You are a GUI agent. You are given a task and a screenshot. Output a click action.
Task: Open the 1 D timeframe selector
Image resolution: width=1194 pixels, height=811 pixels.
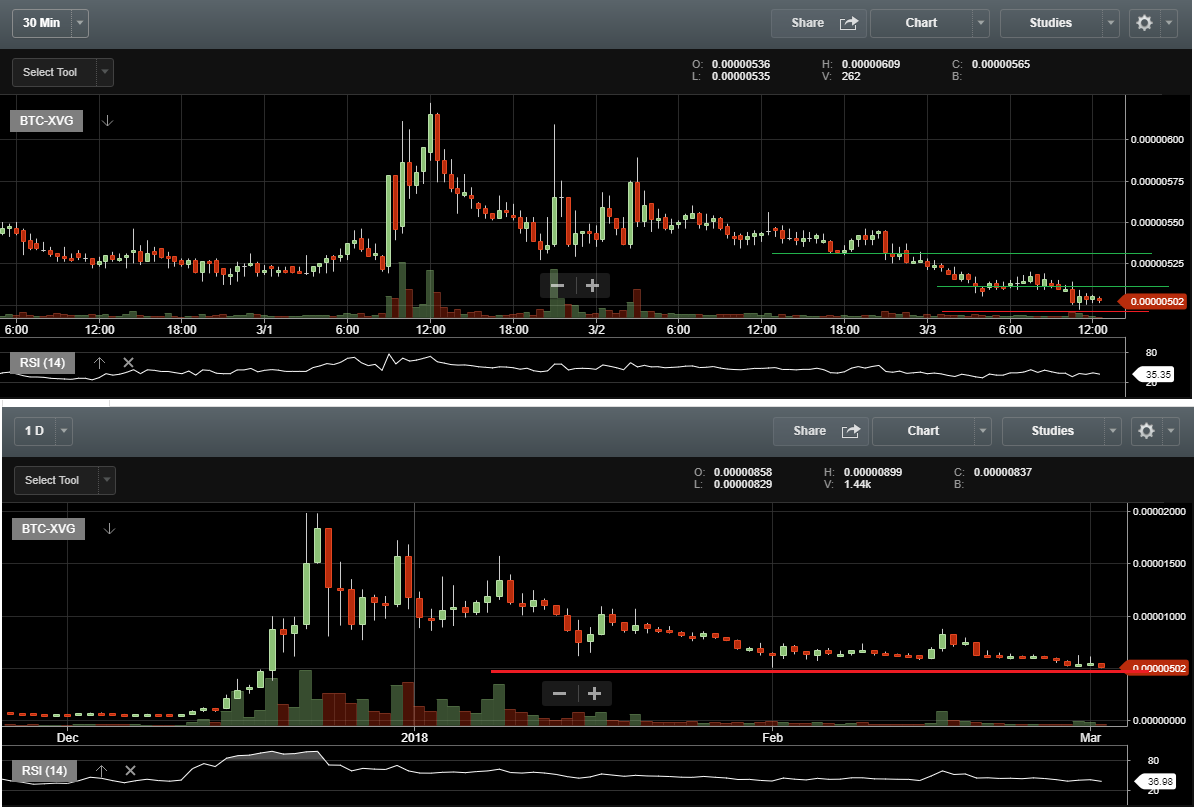43,431
